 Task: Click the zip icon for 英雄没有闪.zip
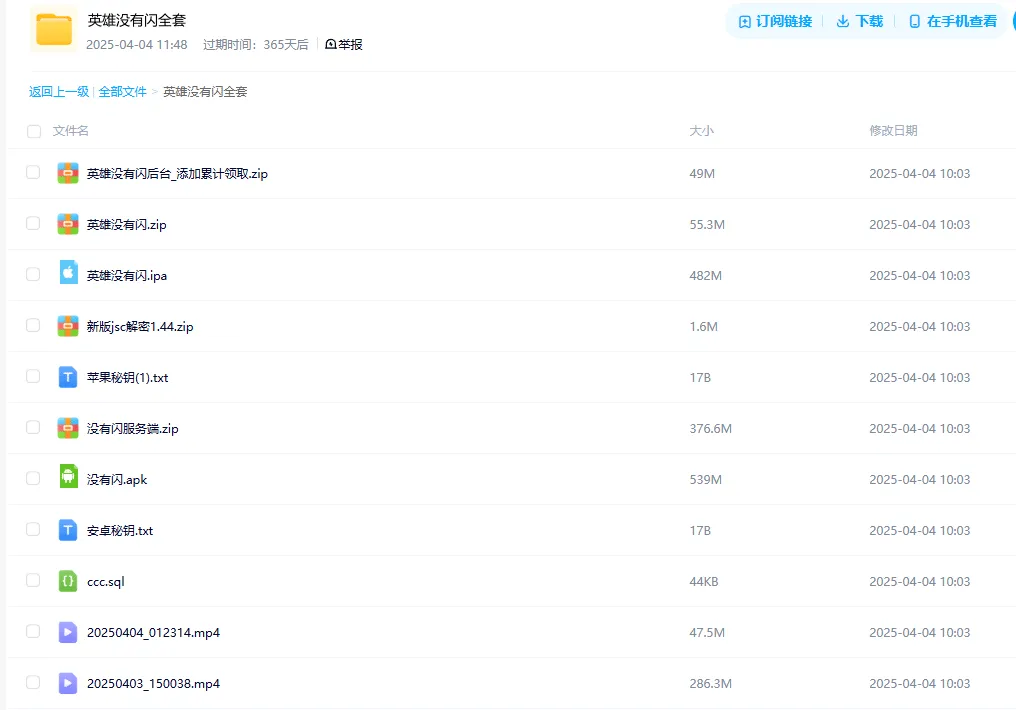pos(68,224)
